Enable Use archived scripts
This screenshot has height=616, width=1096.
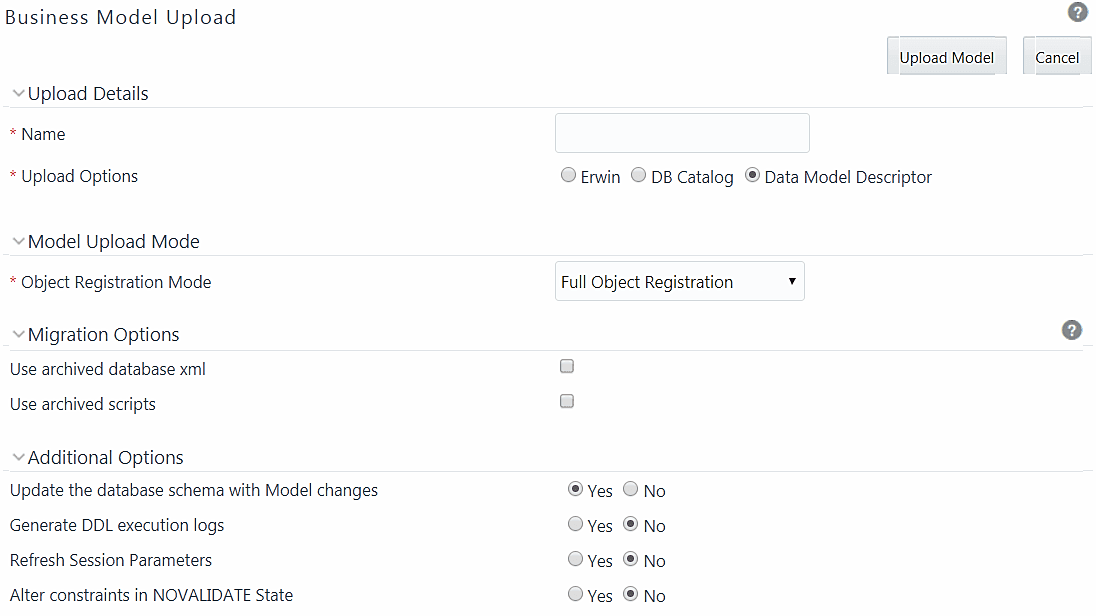click(567, 401)
